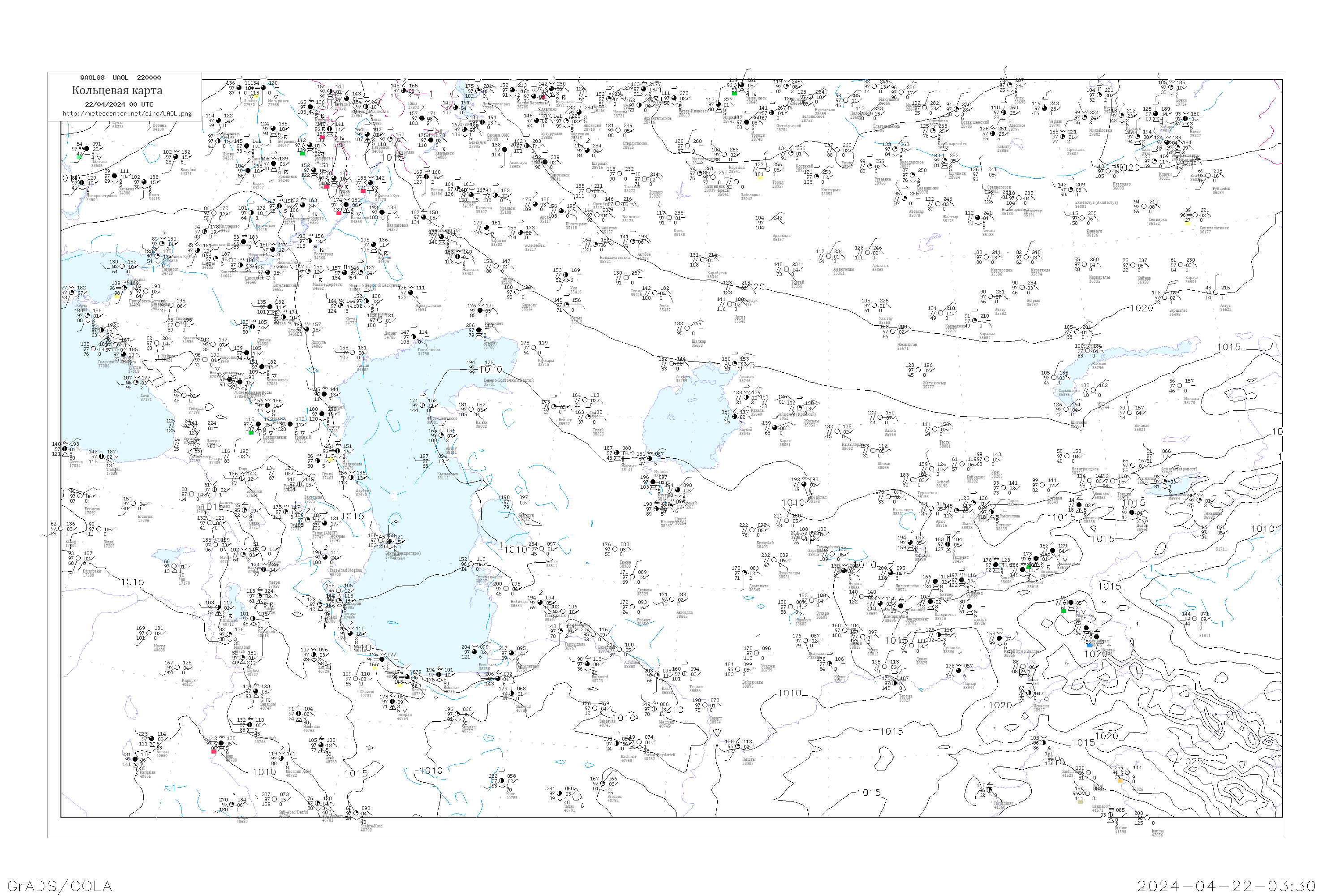
Task: Click the blue square at Акбайтал station
Action: (1089, 645)
